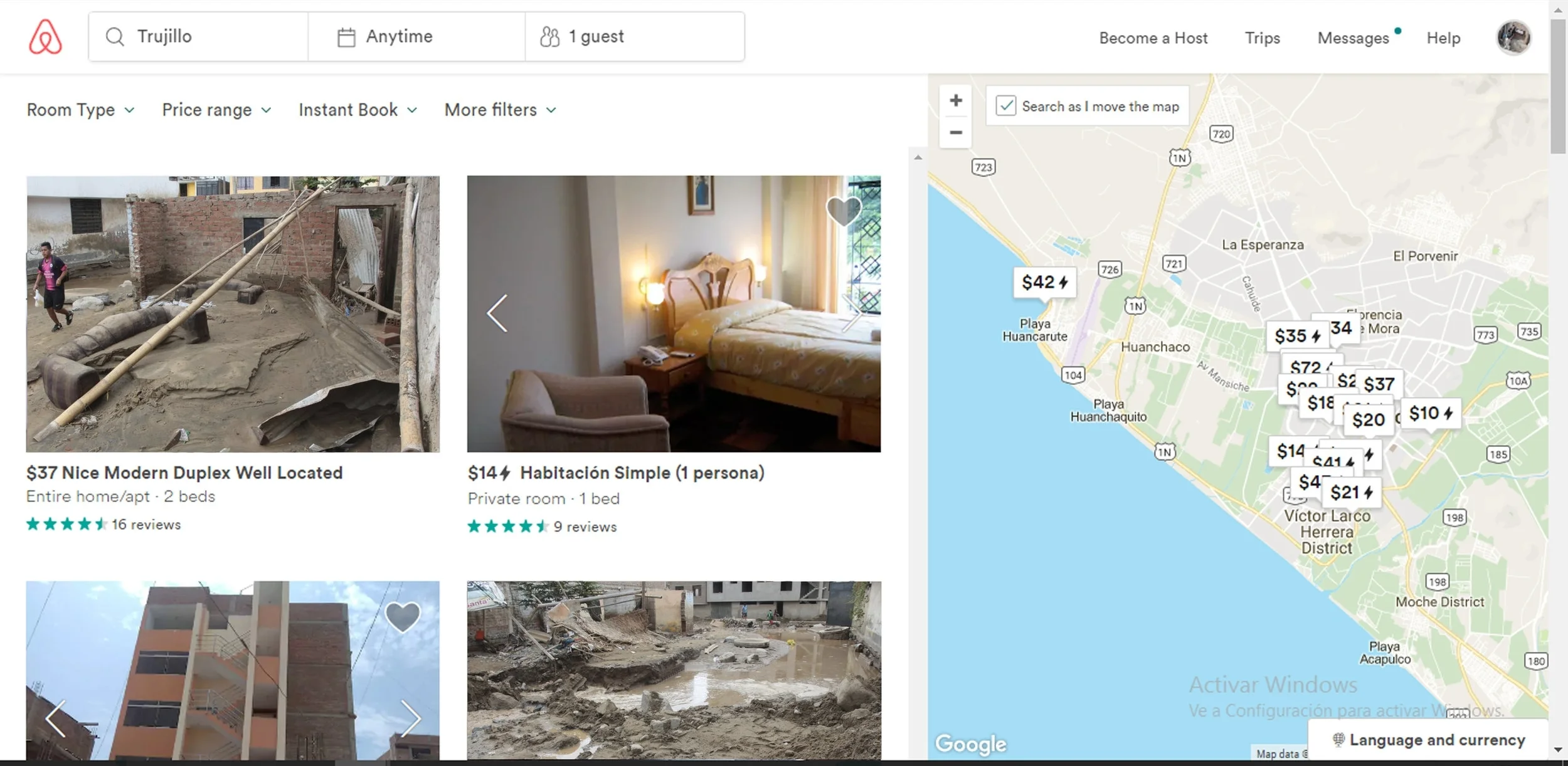Save Habitación Simple listing with heart

pos(844,211)
